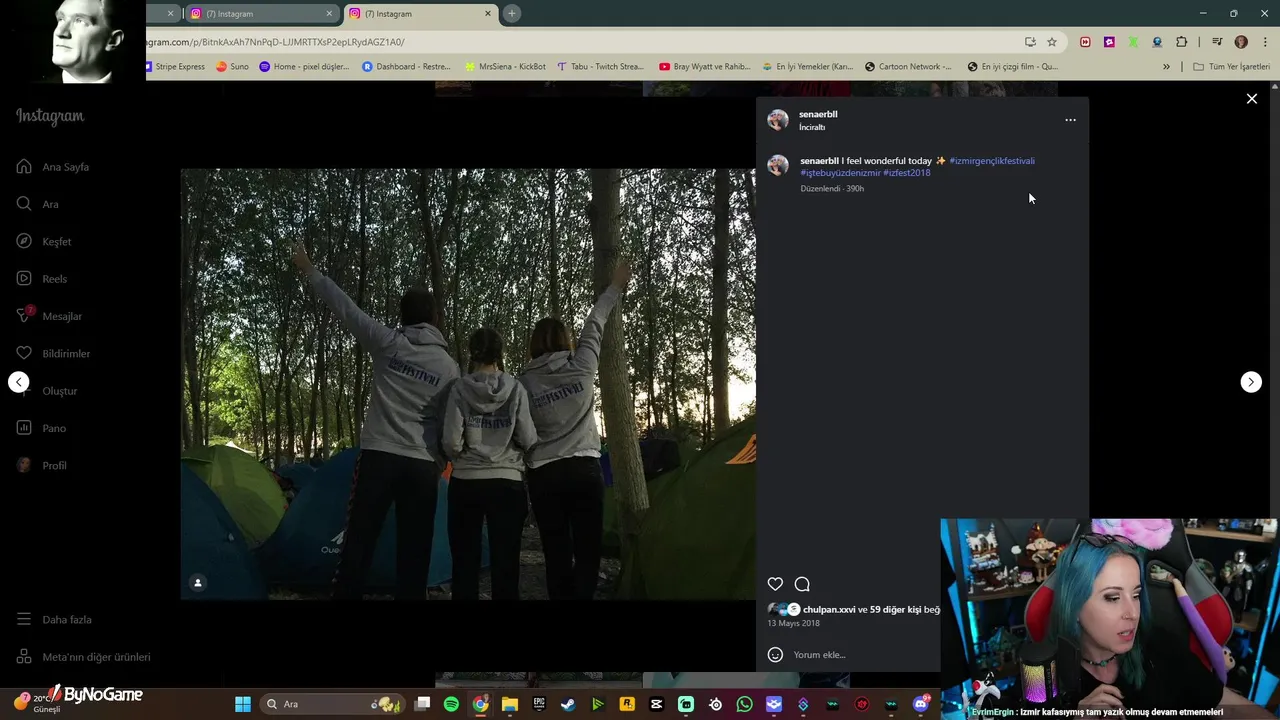Image resolution: width=1280 pixels, height=720 pixels.
Task: Open MrsSiena - KickBot bookmark
Action: pyautogui.click(x=506, y=67)
